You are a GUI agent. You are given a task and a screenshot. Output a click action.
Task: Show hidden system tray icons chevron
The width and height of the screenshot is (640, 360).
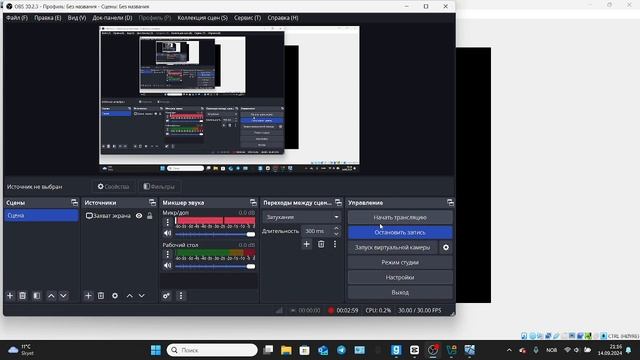click(509, 350)
